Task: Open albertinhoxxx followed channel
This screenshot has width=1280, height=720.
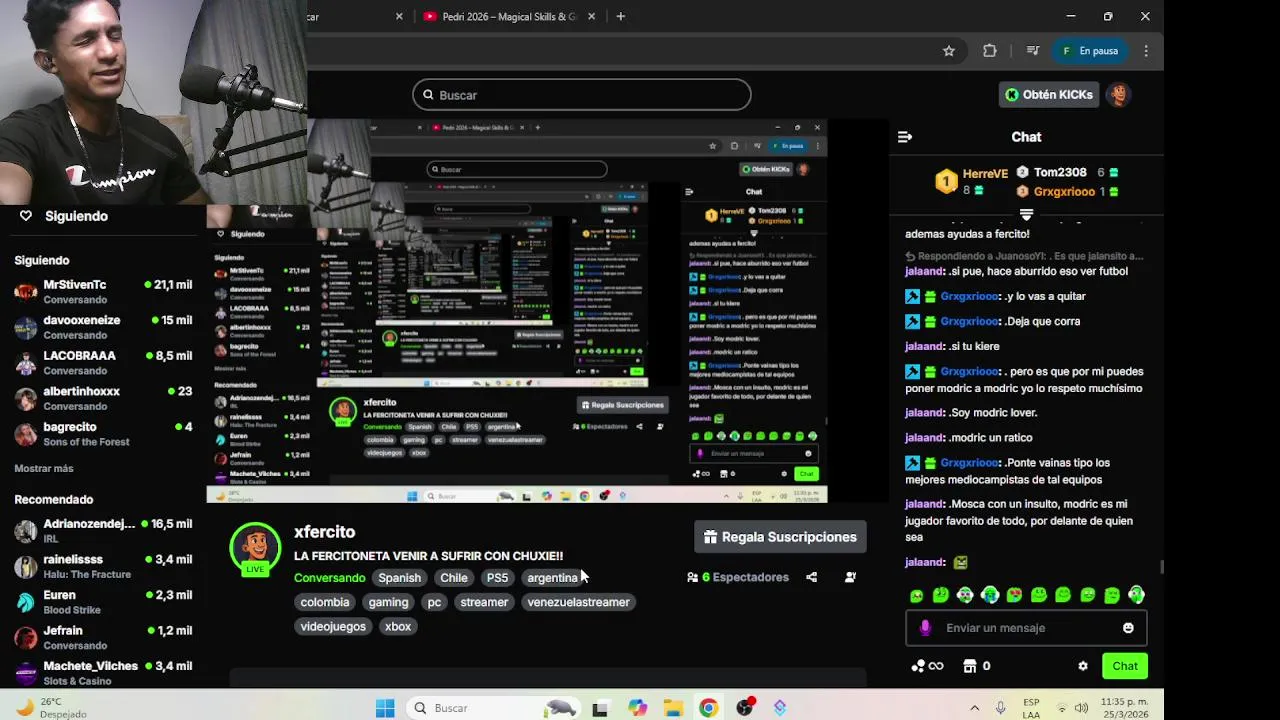Action: (104, 399)
